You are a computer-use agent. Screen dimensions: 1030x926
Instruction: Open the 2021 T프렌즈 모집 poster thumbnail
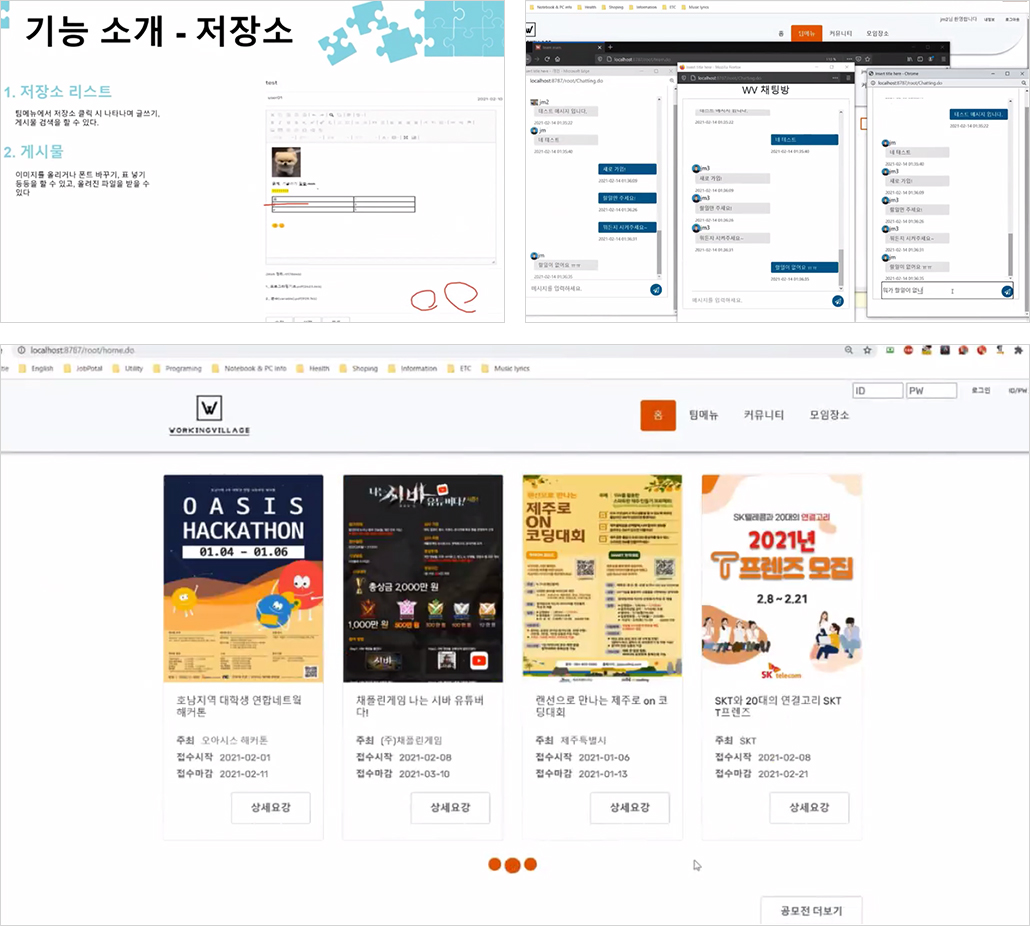pos(782,578)
